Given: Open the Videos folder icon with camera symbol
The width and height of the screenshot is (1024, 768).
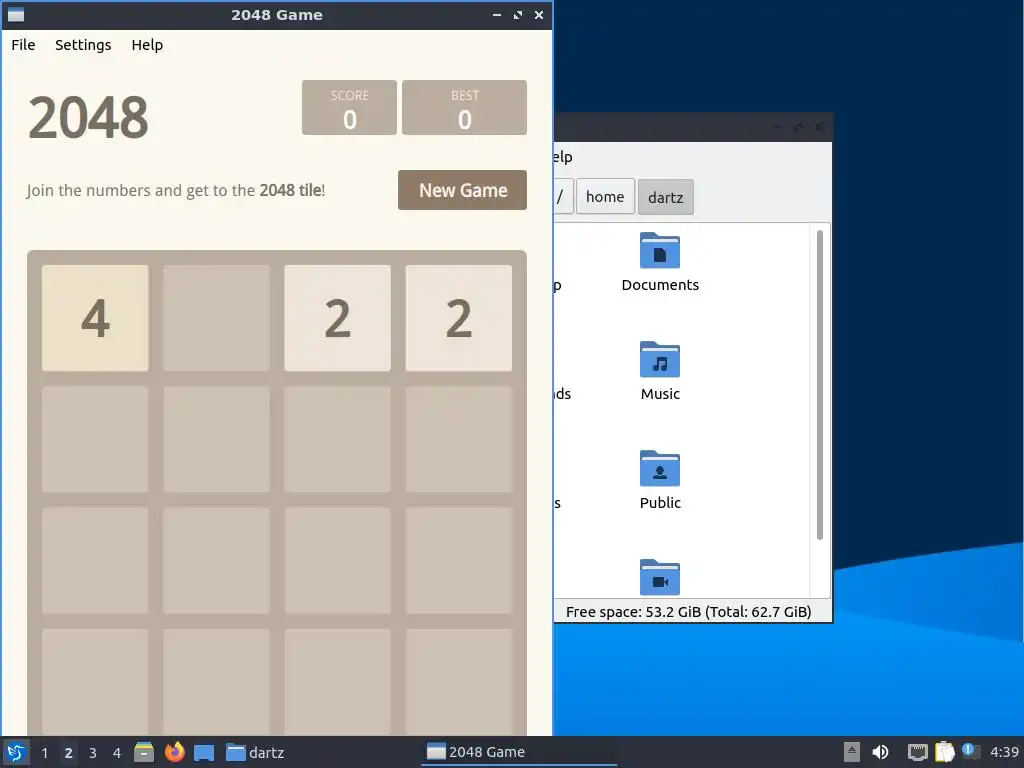Looking at the screenshot, I should point(660,577).
